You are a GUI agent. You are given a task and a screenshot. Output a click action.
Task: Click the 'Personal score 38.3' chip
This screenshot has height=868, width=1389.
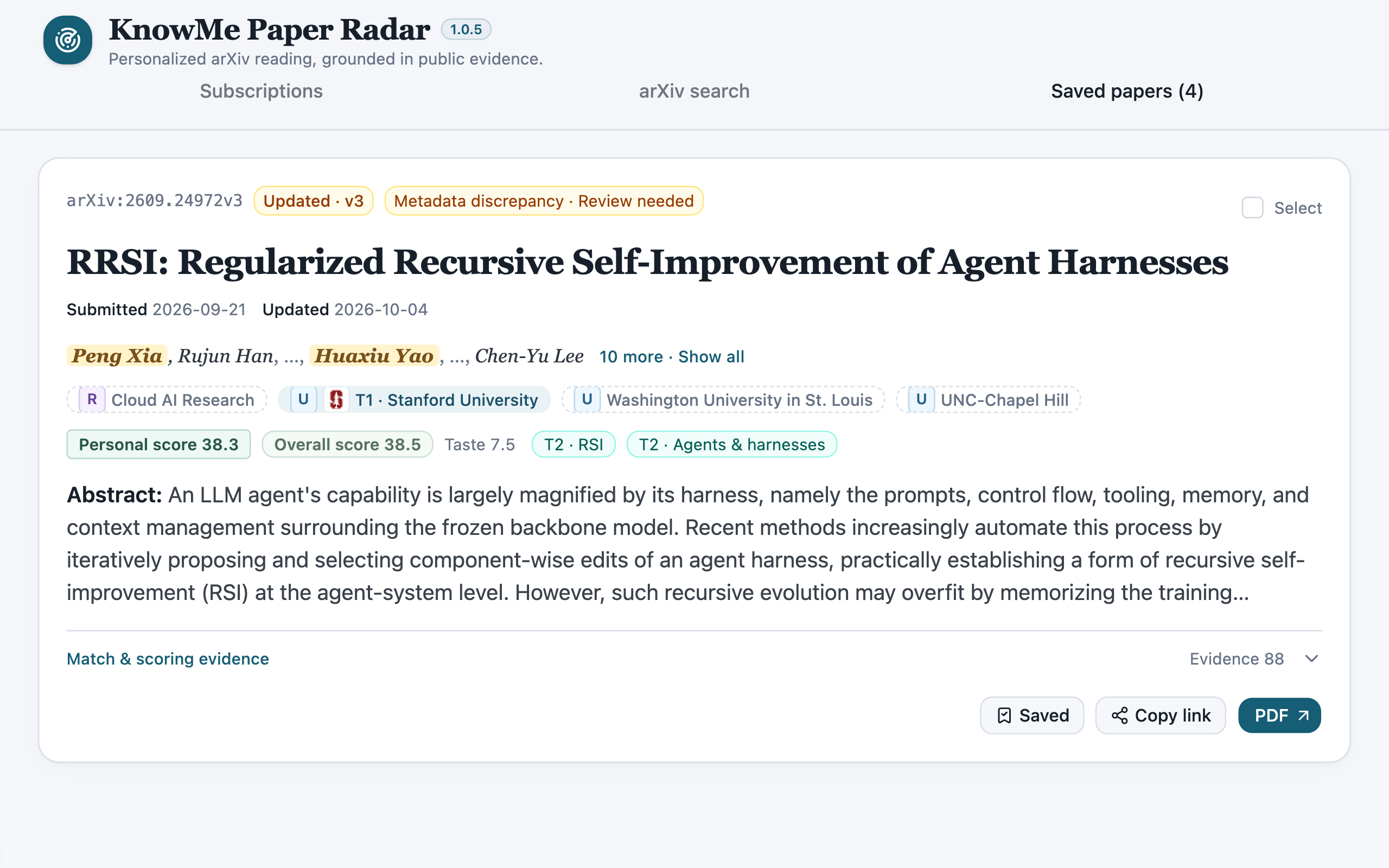point(158,444)
